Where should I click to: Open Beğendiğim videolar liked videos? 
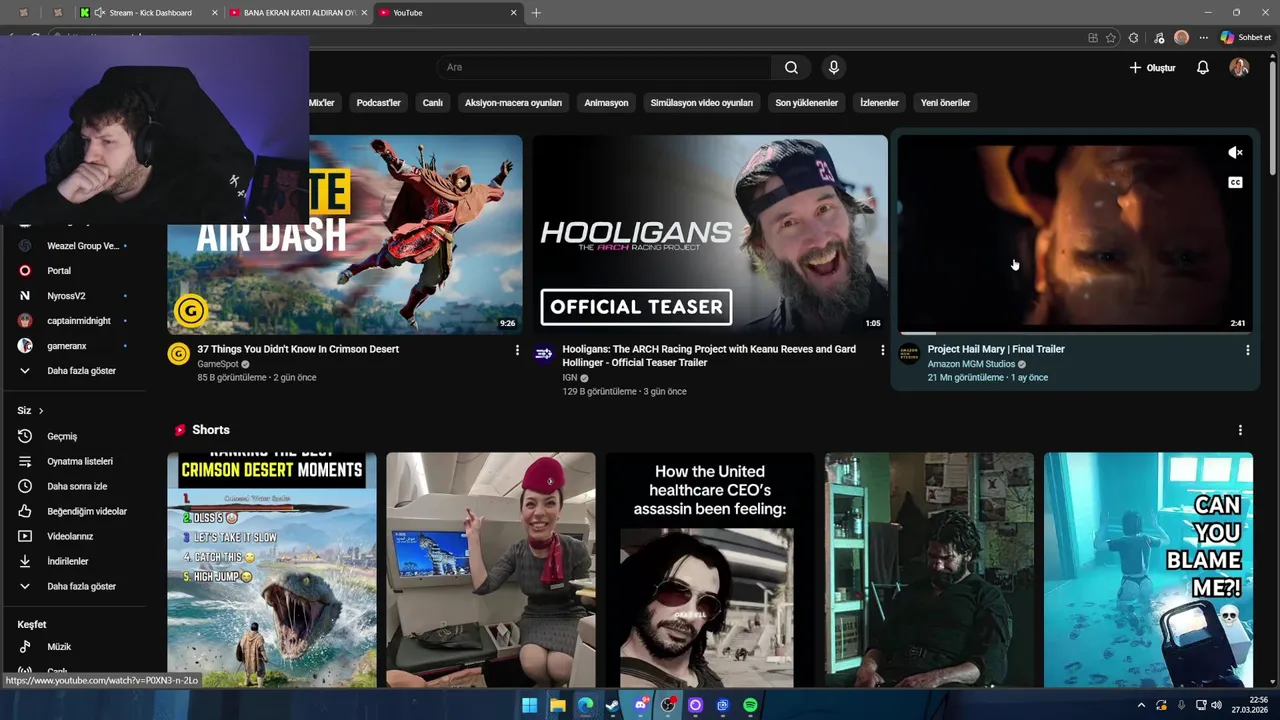click(x=87, y=511)
